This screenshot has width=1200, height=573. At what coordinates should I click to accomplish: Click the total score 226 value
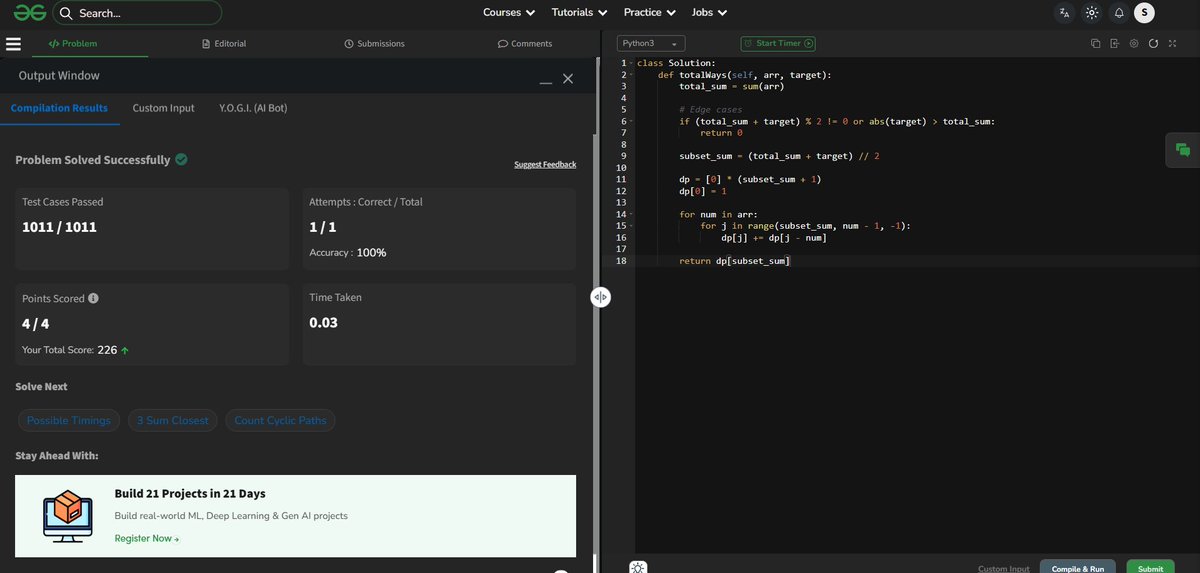(x=107, y=350)
